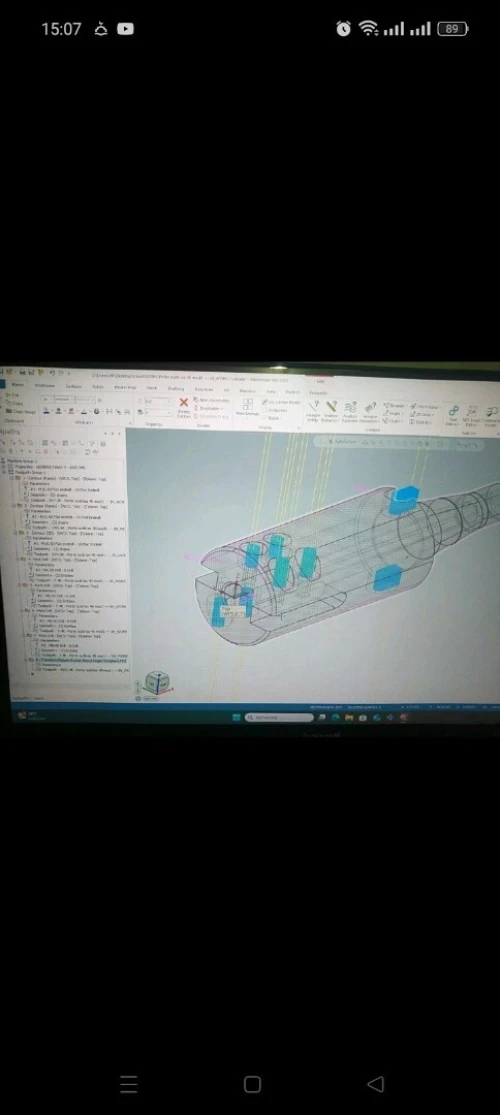The image size is (500, 1115).
Task: Click Windows Start button on taskbar
Action: click(235, 717)
